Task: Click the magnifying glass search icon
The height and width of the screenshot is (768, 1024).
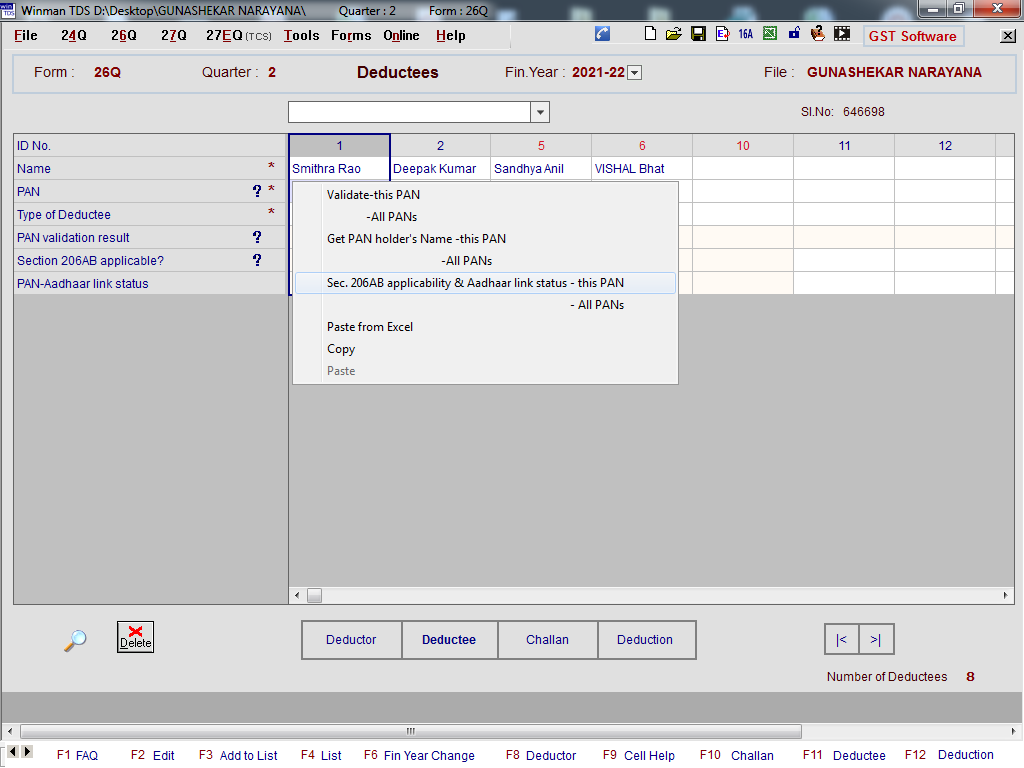Action: click(x=75, y=640)
